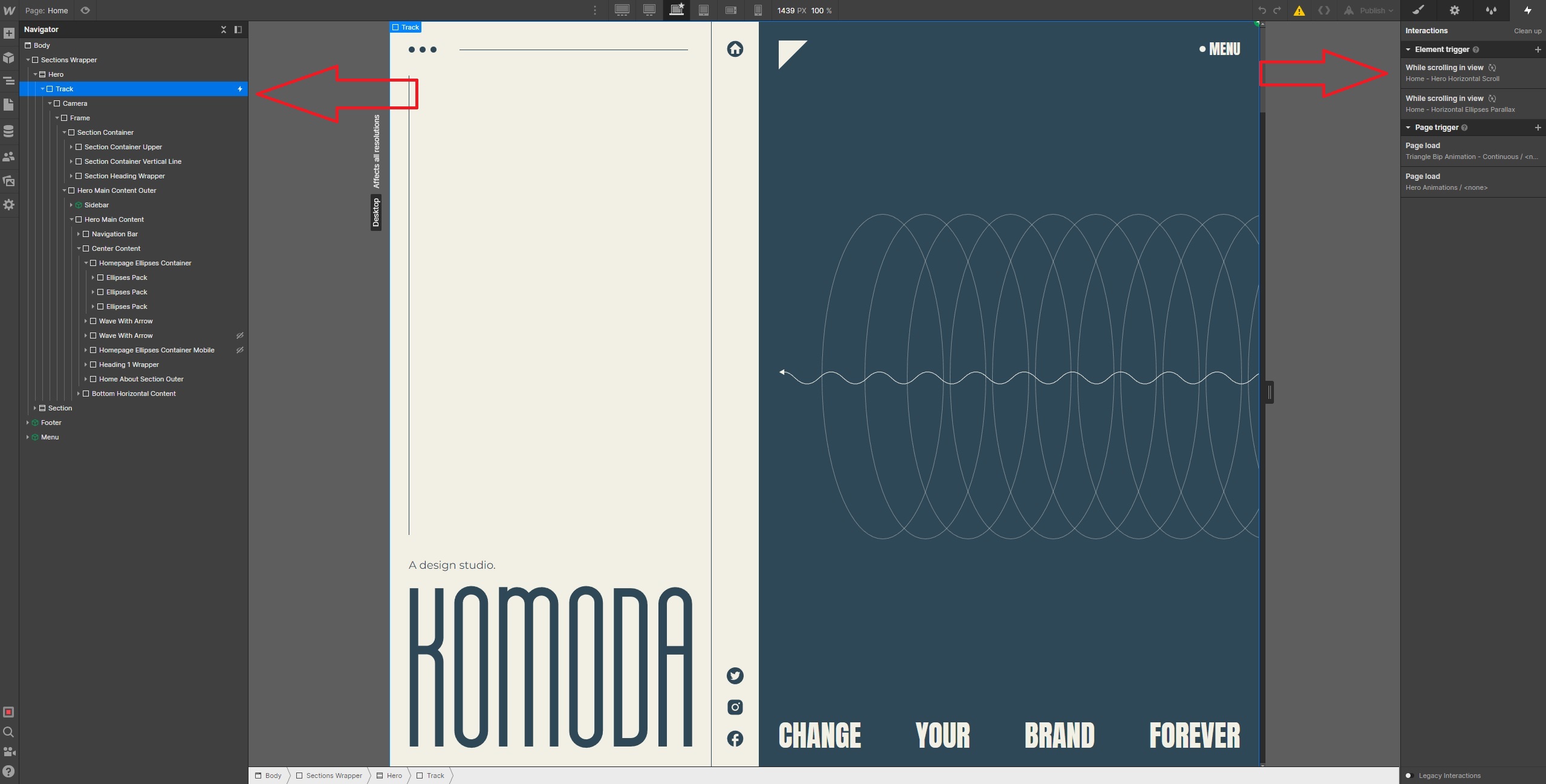
Task: Click the MENU button on canvas
Action: (1220, 49)
